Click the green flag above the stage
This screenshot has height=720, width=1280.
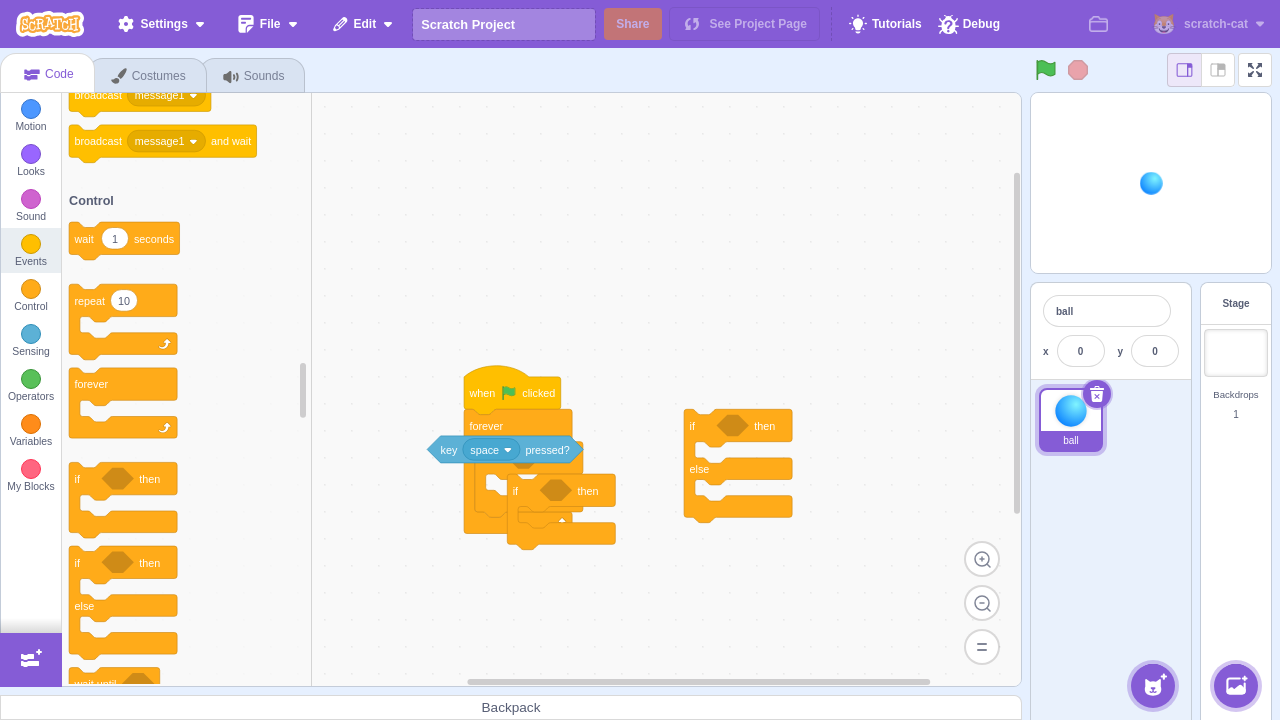[x=1046, y=69]
